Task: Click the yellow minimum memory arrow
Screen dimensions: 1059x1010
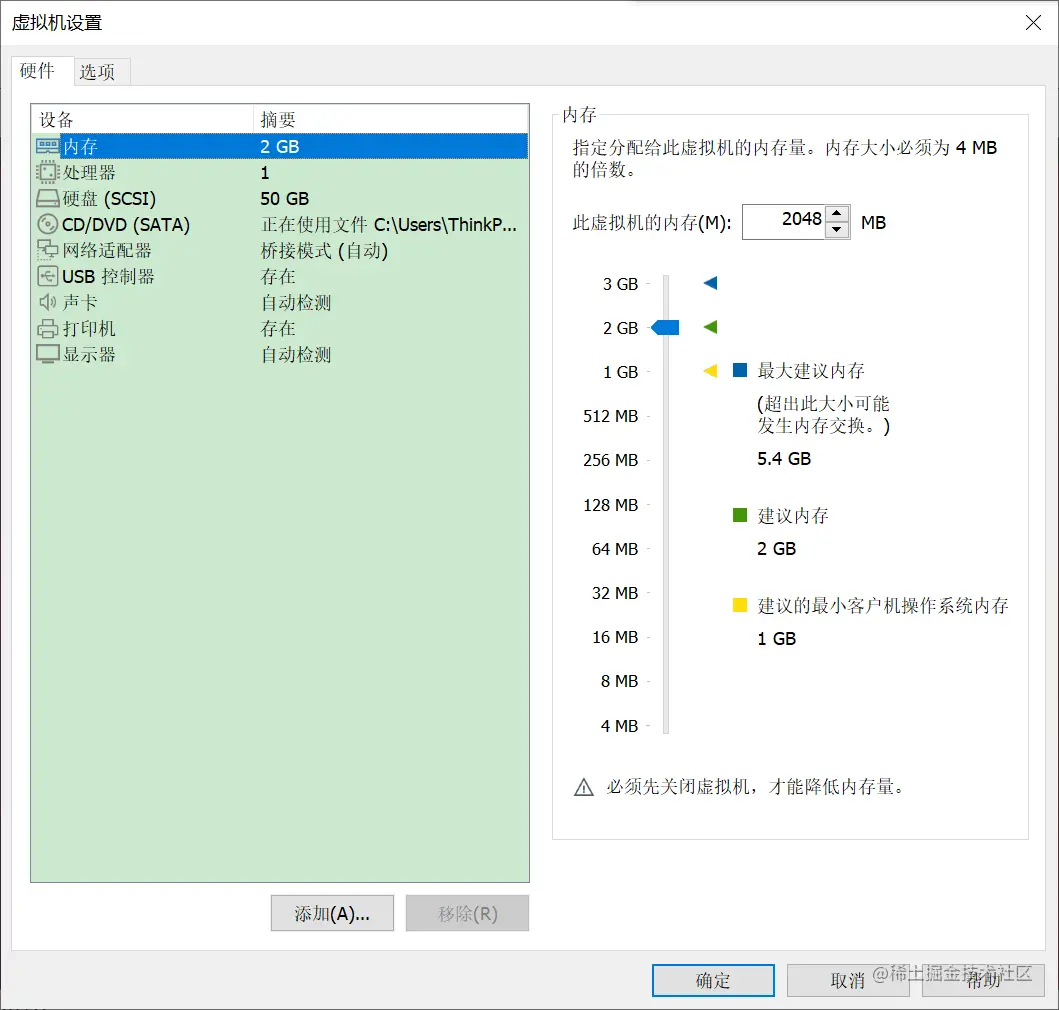Action: pyautogui.click(x=711, y=371)
